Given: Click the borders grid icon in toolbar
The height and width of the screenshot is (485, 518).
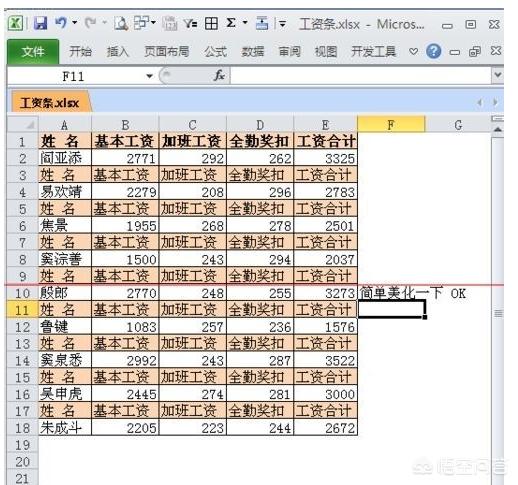Looking at the screenshot, I should (211, 24).
